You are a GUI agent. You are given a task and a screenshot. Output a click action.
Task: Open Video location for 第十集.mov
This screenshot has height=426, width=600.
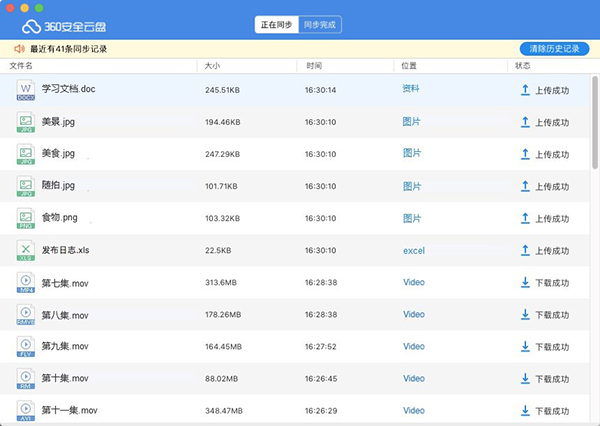pyautogui.click(x=414, y=379)
